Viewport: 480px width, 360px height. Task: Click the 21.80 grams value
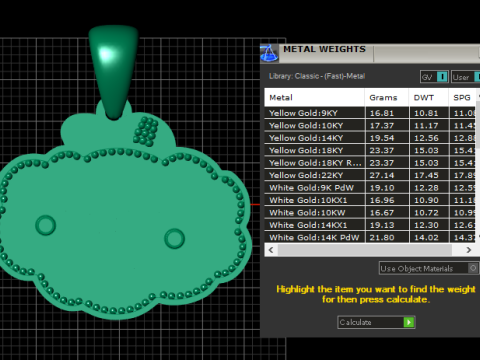pyautogui.click(x=382, y=238)
